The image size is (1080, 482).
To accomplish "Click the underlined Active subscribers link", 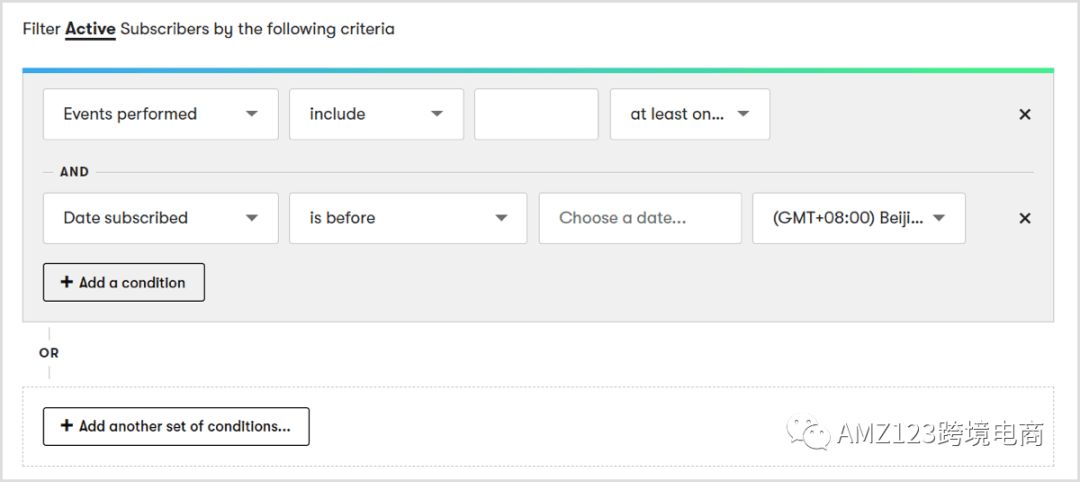I will pos(90,29).
